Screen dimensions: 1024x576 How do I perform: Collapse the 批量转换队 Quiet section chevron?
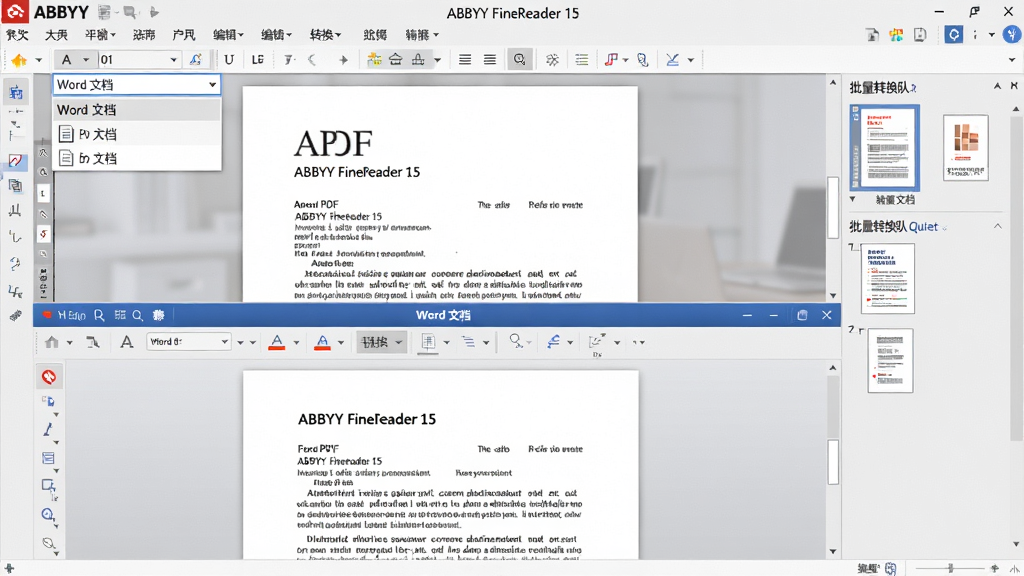997,227
